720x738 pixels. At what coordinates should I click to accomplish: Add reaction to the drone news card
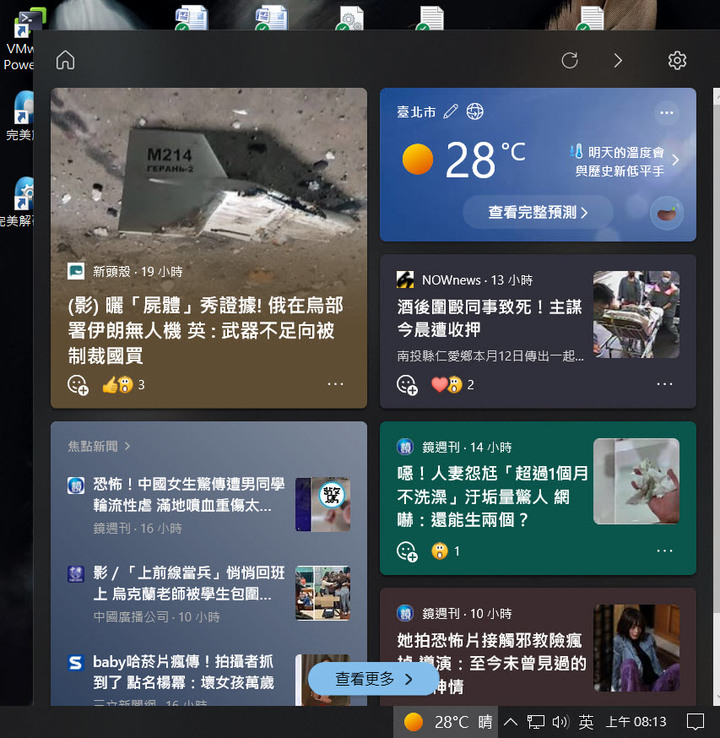(78, 385)
